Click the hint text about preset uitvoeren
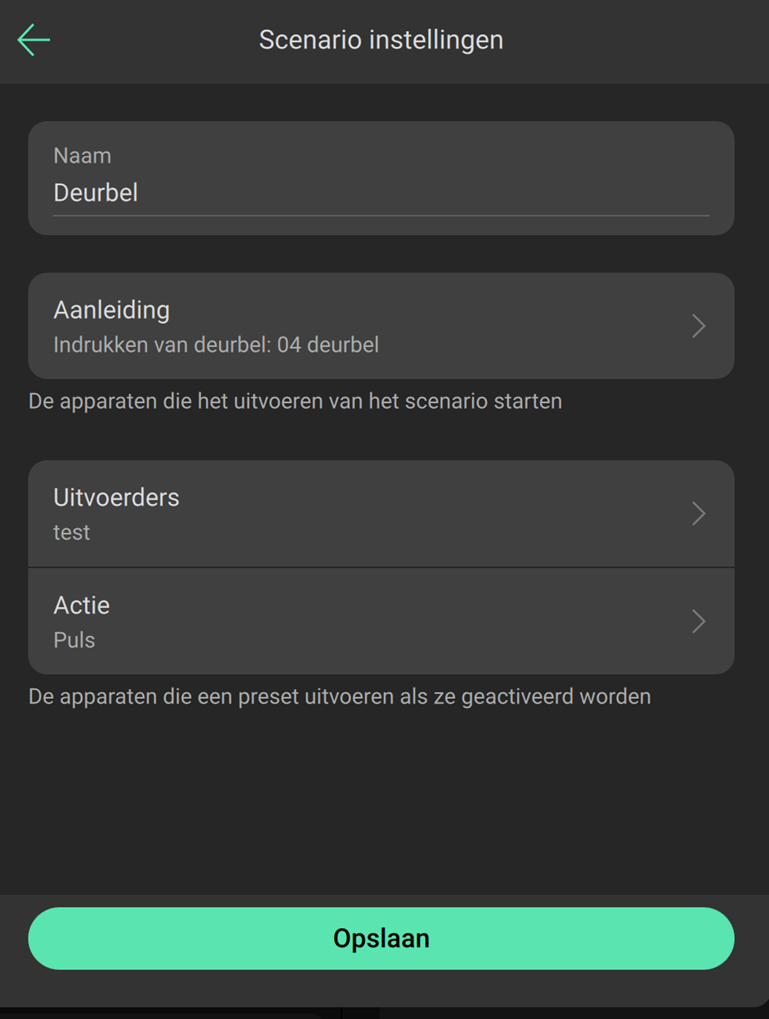The height and width of the screenshot is (1019, 769). click(x=339, y=696)
